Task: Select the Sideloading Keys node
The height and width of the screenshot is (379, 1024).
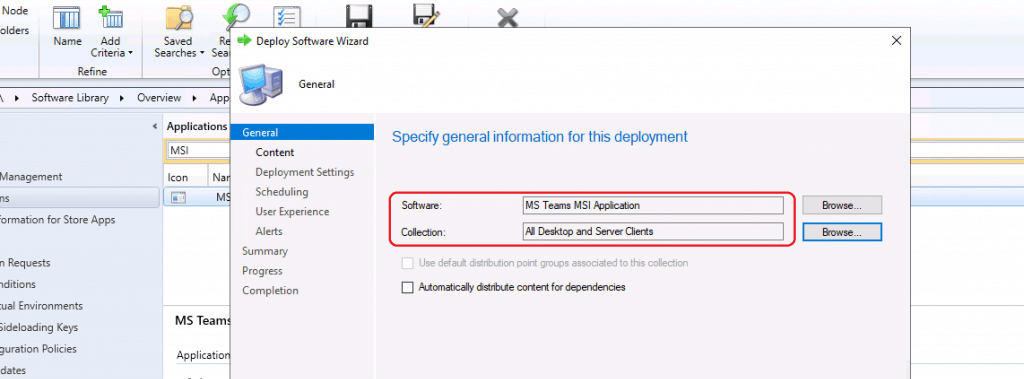Action: coord(38,327)
